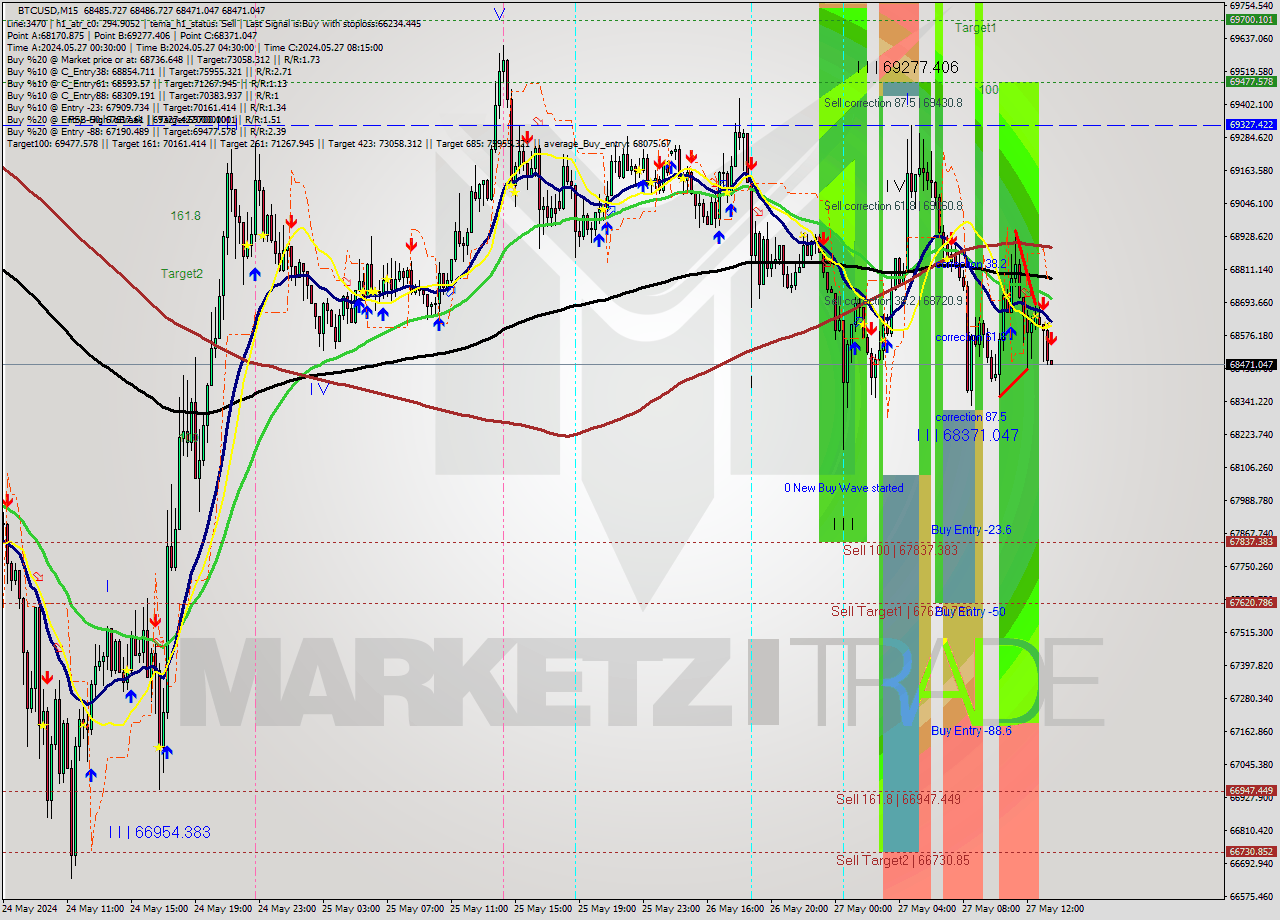Click the blue 'correction 61.8' label

pos(970,337)
